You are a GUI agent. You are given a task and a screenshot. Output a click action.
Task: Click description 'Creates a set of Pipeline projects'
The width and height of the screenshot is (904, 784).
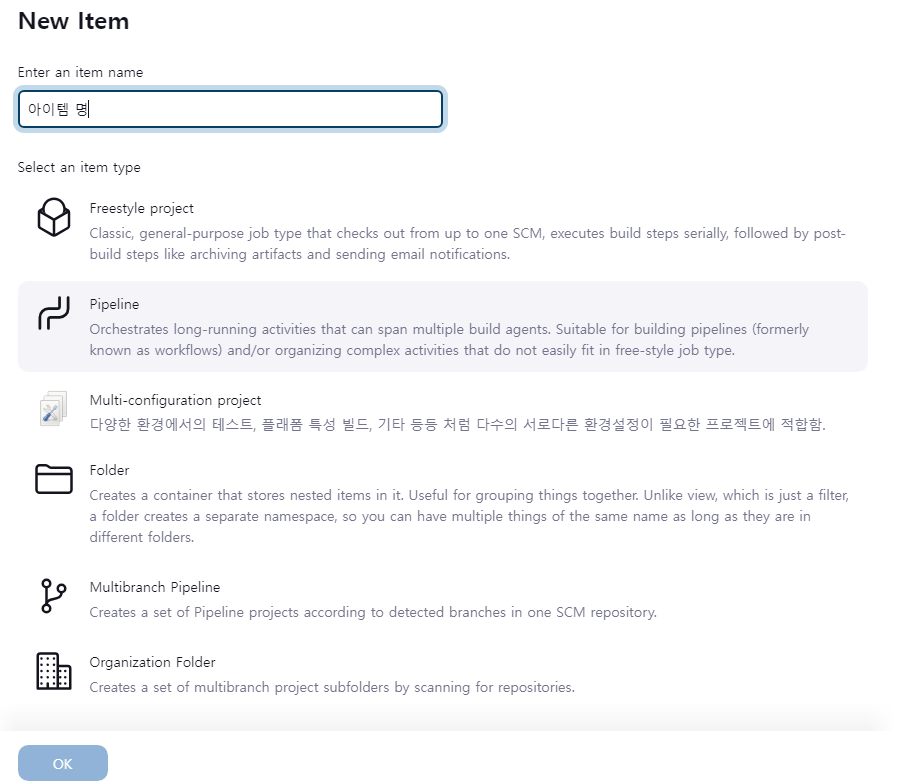point(373,612)
